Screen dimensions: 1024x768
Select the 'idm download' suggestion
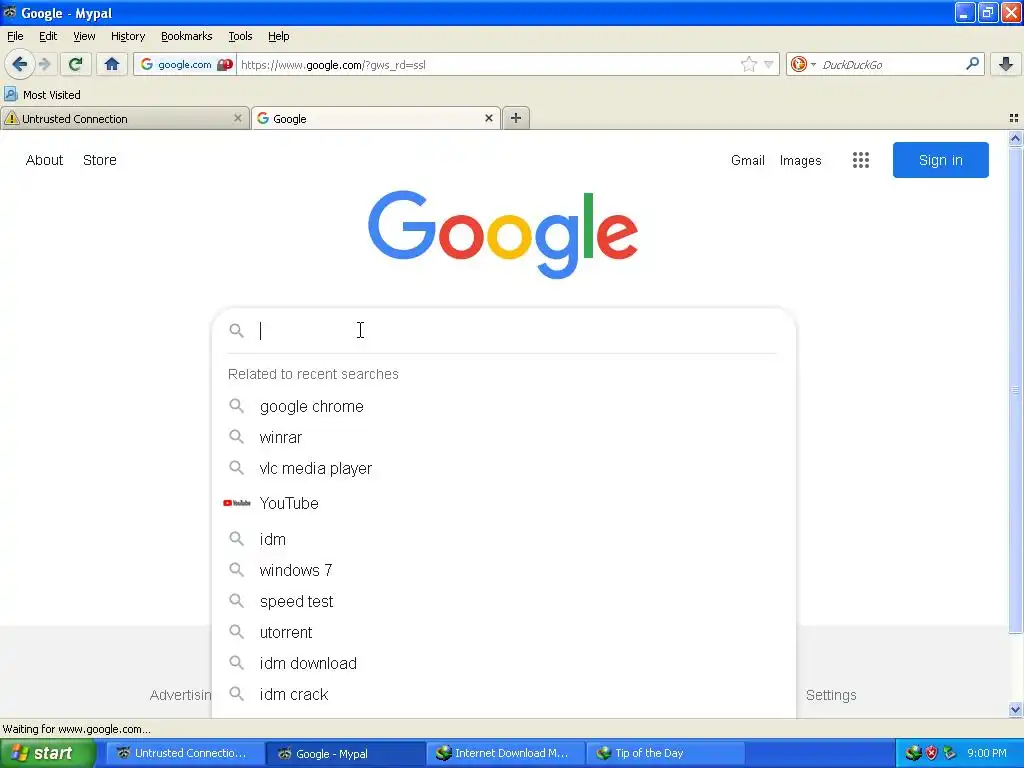pos(504,664)
